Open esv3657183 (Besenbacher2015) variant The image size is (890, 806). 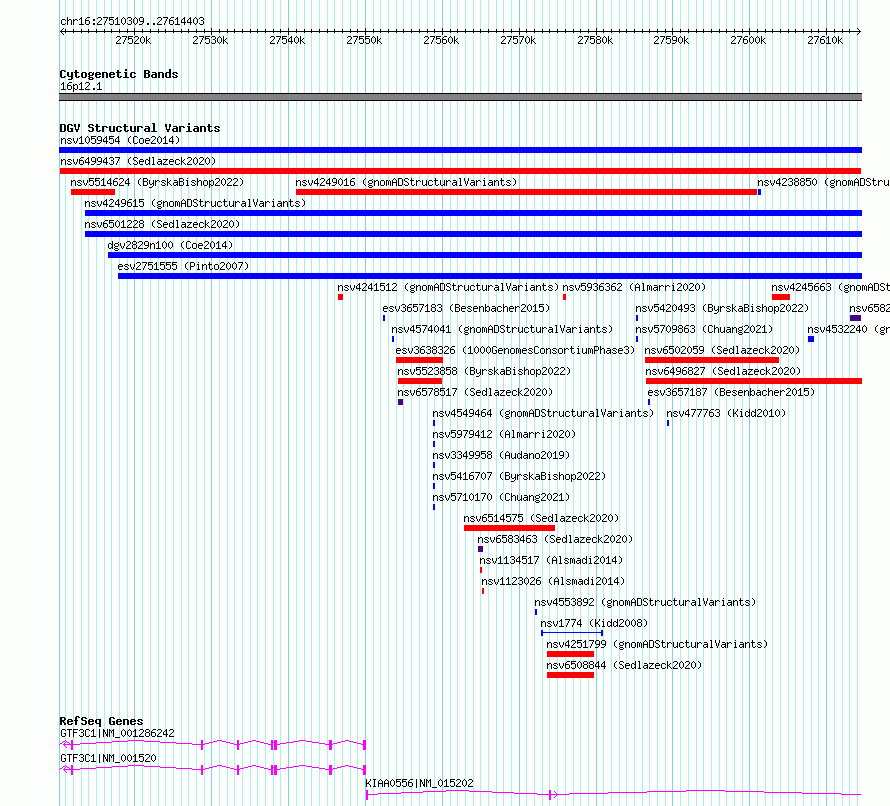tap(466, 308)
